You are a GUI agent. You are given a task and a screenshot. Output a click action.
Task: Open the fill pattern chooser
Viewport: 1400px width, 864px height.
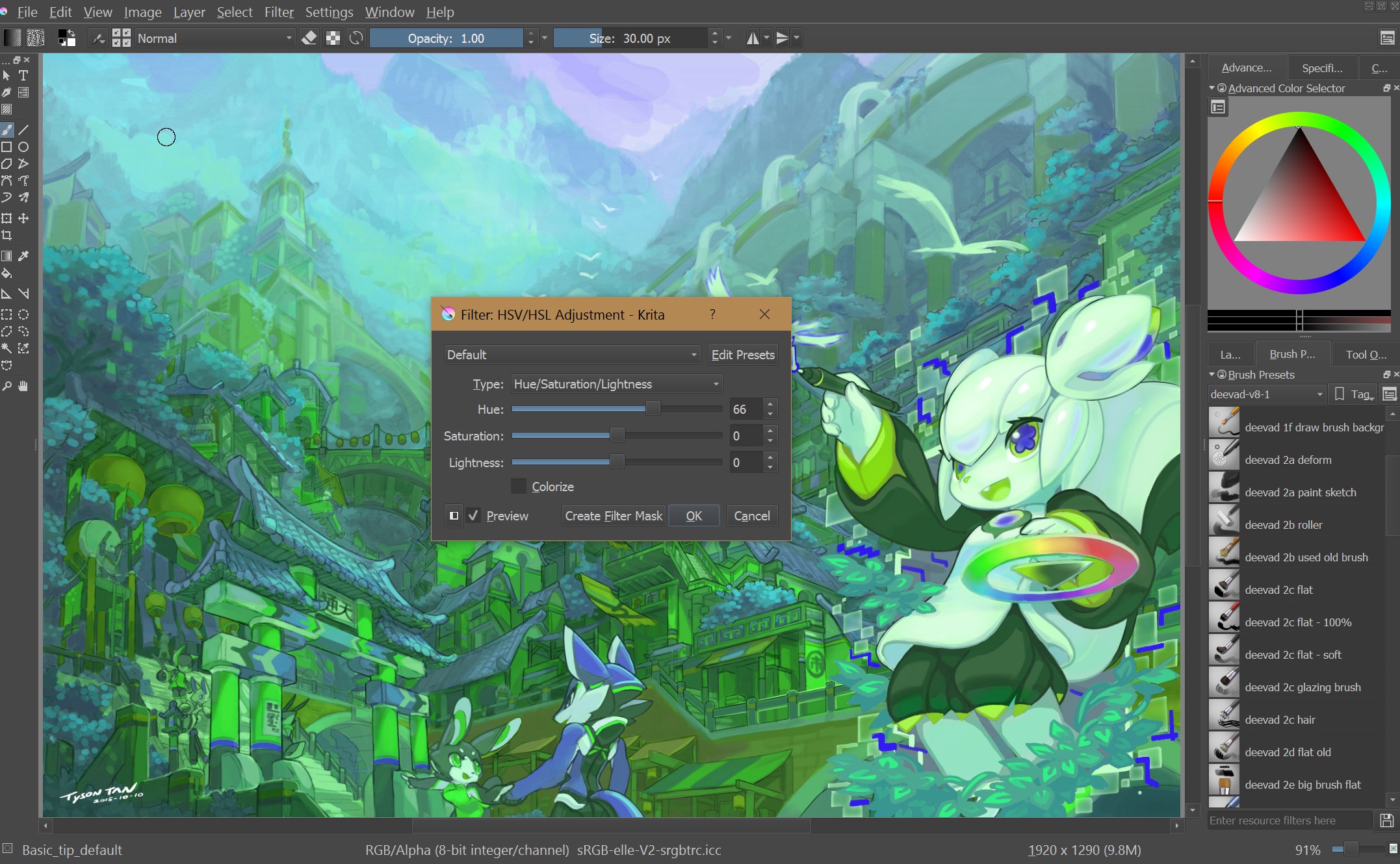tap(36, 38)
